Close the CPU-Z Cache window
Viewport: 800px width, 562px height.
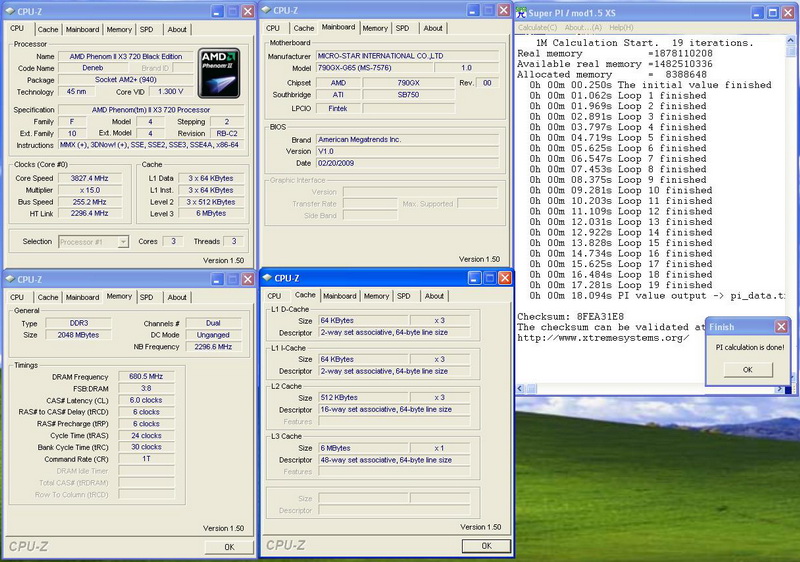point(503,278)
